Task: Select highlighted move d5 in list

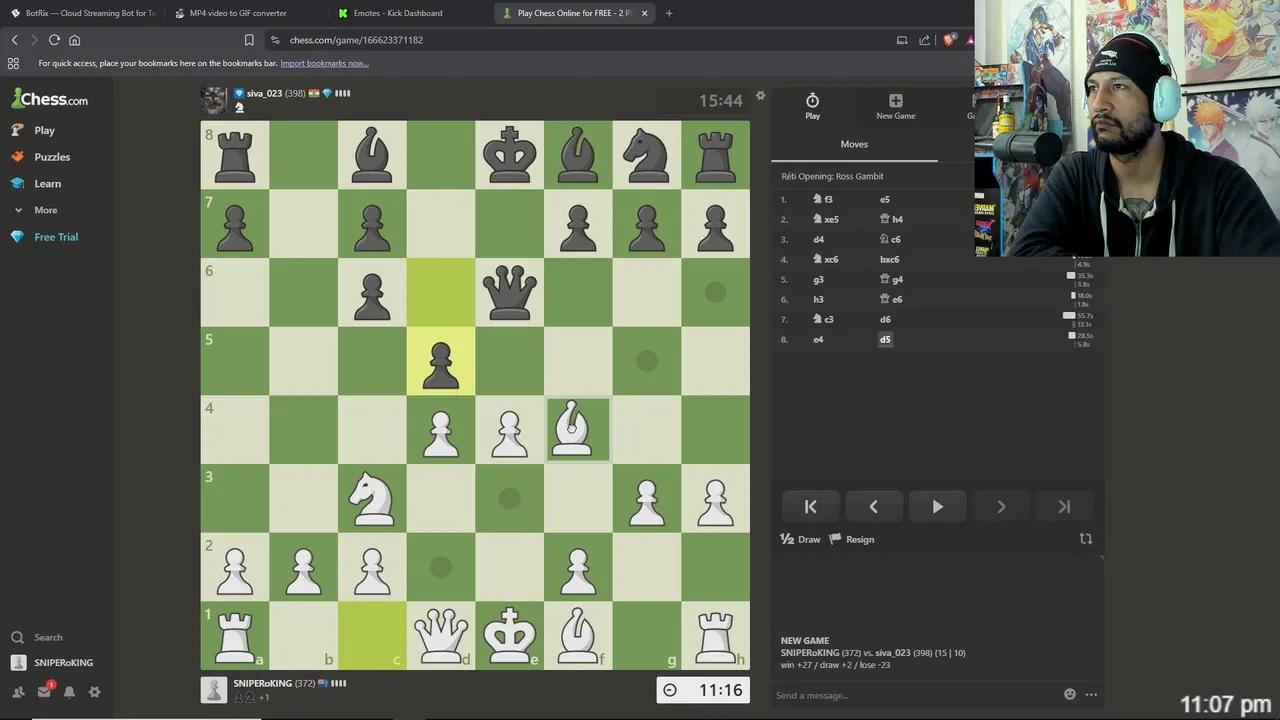Action: click(885, 339)
